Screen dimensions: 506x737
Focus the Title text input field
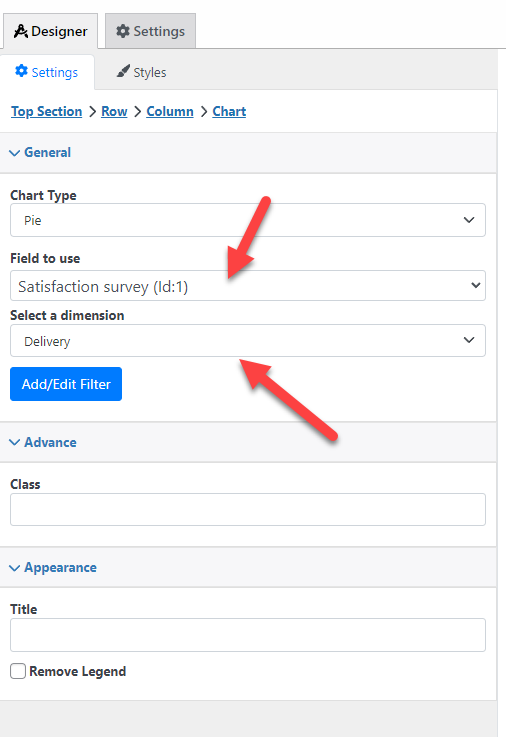[248, 635]
